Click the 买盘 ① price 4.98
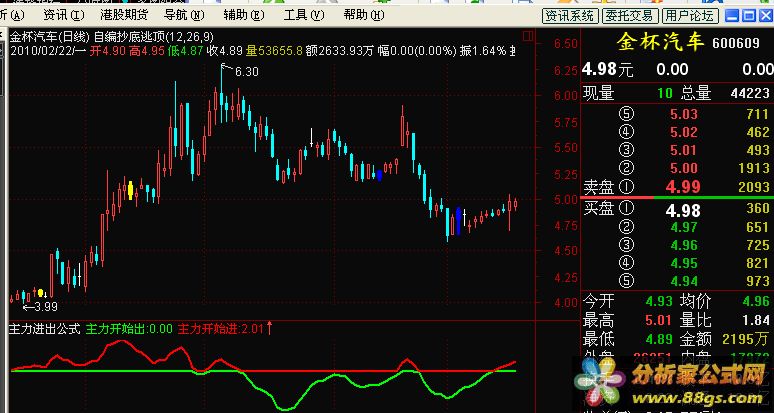 683,210
